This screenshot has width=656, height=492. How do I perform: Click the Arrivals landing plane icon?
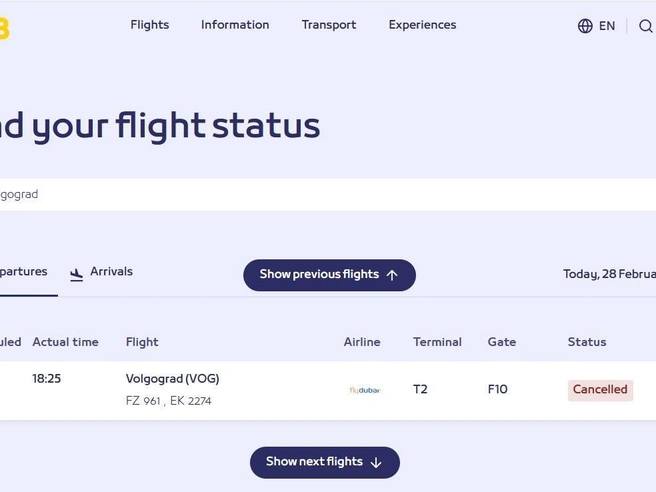76,274
